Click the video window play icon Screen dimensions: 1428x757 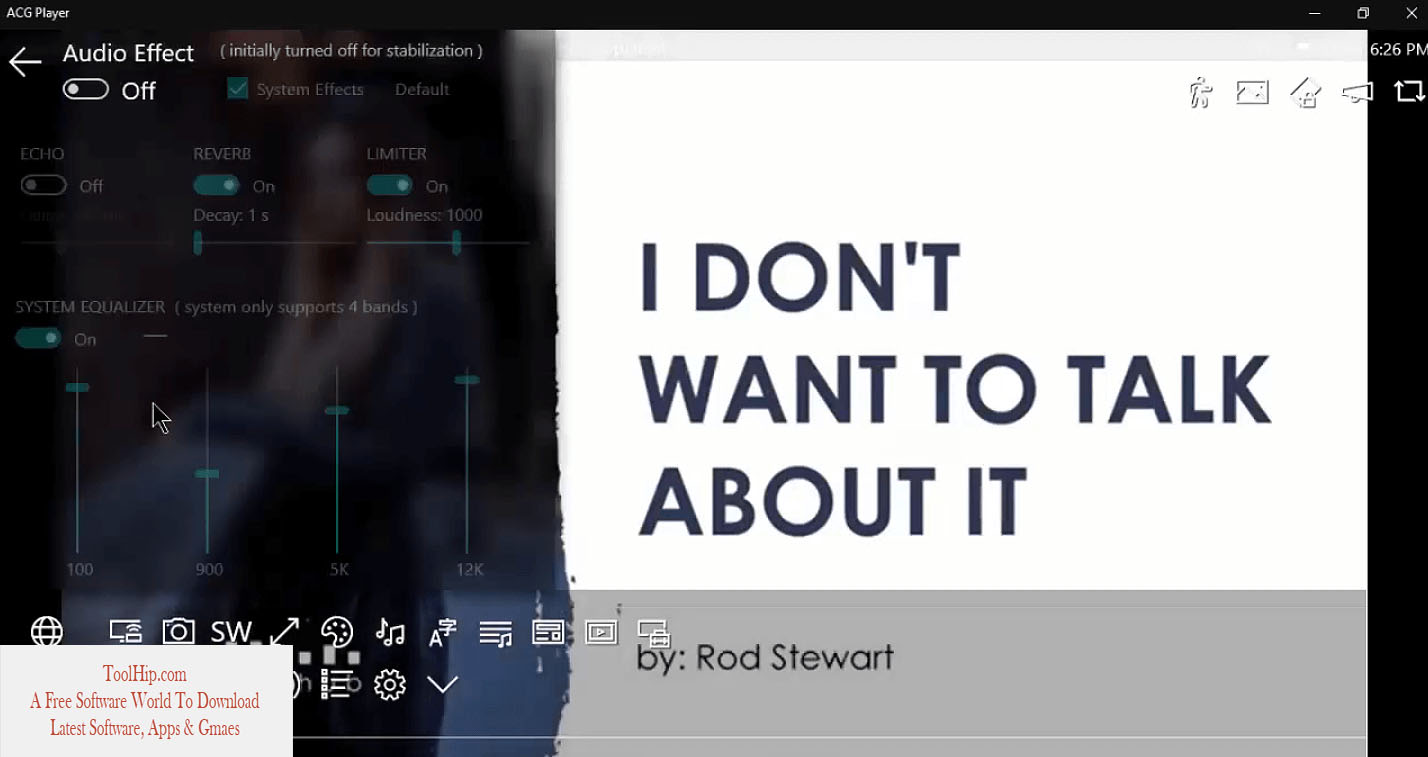point(601,632)
